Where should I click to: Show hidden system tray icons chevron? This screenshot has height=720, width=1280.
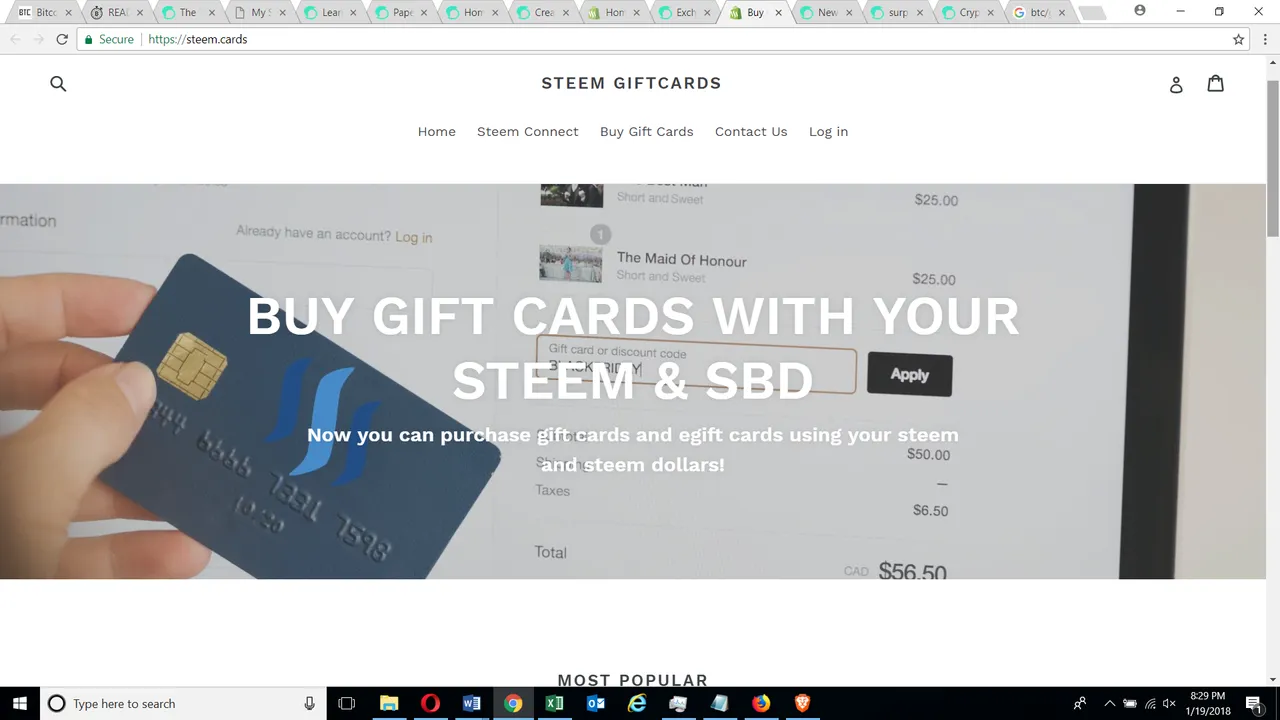pyautogui.click(x=1109, y=704)
